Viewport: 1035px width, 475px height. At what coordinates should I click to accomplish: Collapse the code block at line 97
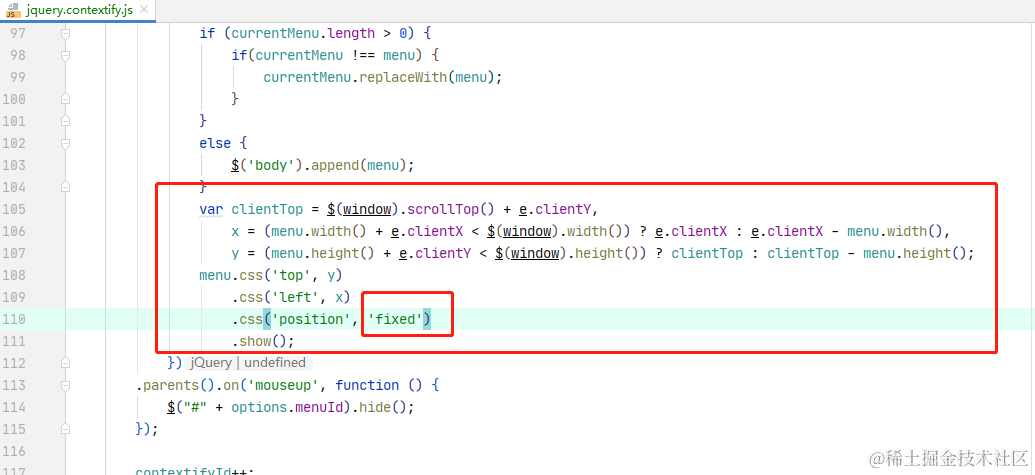[65, 33]
